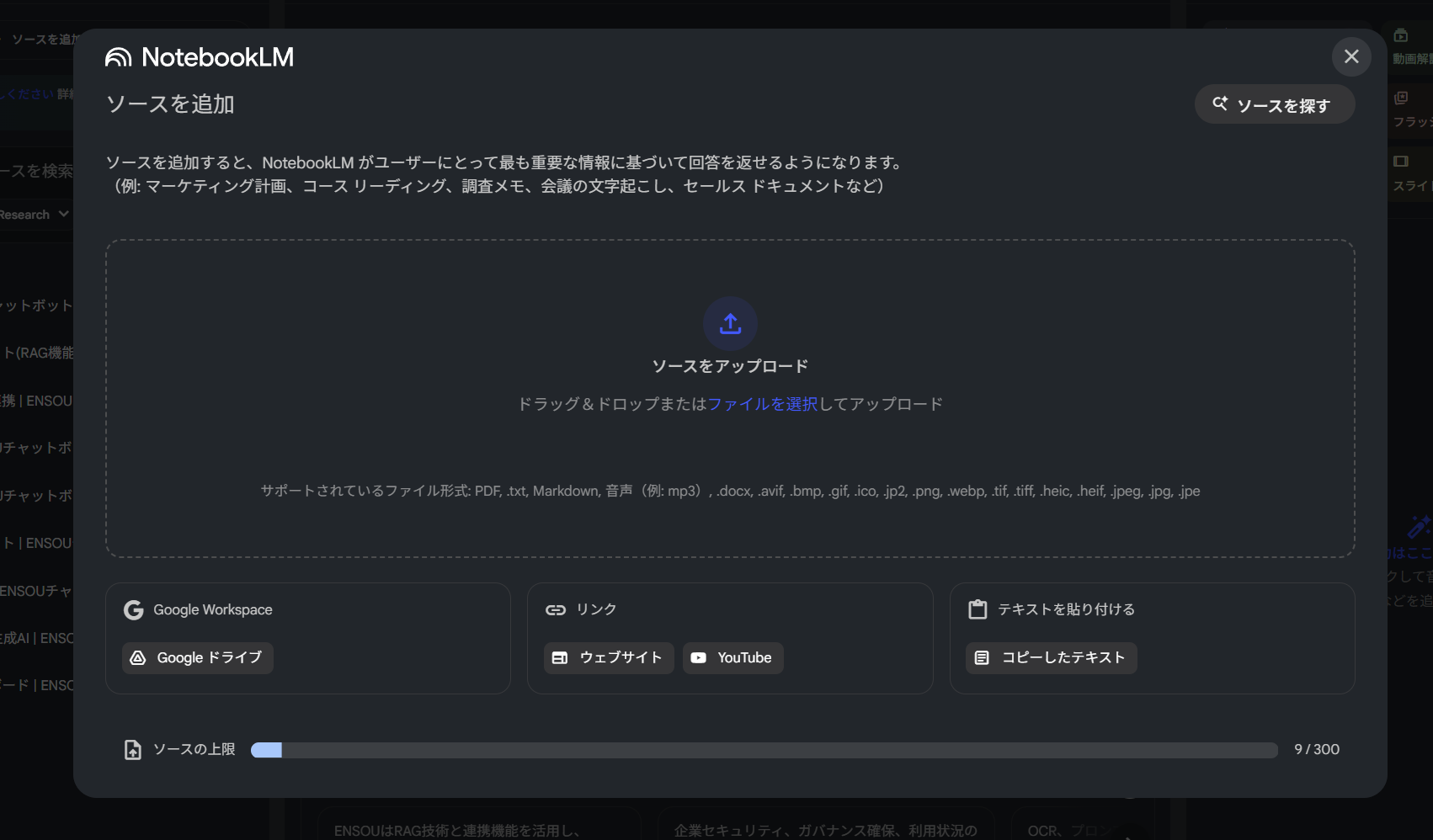Paste with the コピーしたテキスト option
Image resolution: width=1433 pixels, height=840 pixels.
coord(1050,657)
